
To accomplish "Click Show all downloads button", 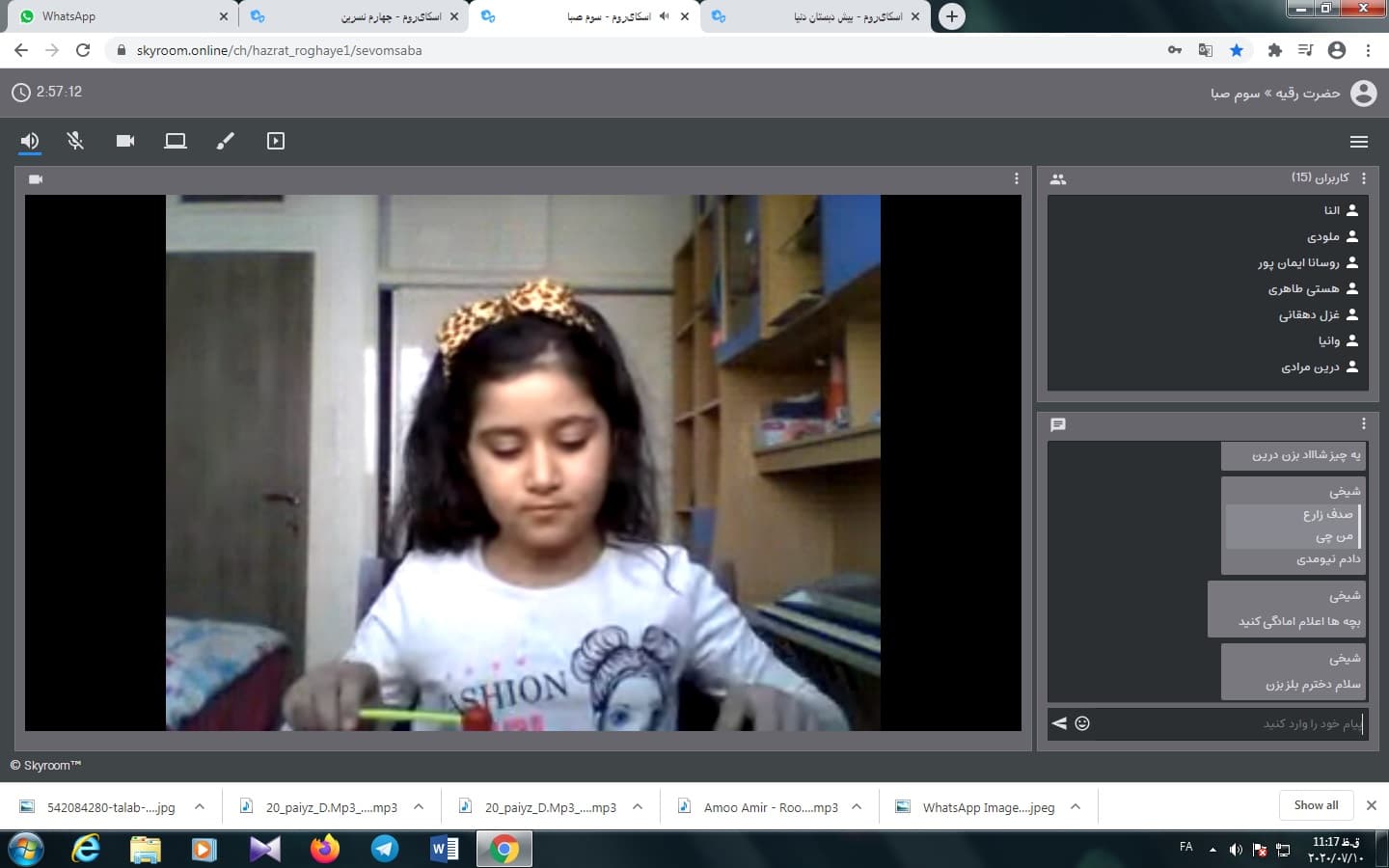I will pyautogui.click(x=1316, y=805).
